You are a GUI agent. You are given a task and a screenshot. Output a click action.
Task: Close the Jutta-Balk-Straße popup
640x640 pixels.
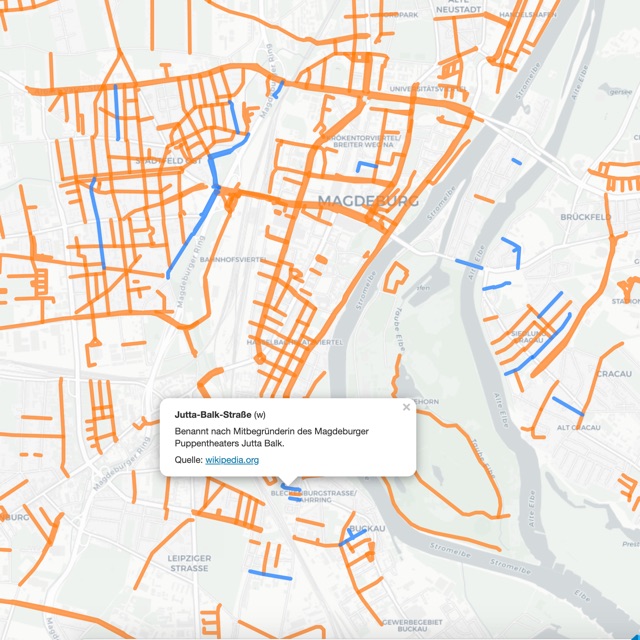coord(406,407)
